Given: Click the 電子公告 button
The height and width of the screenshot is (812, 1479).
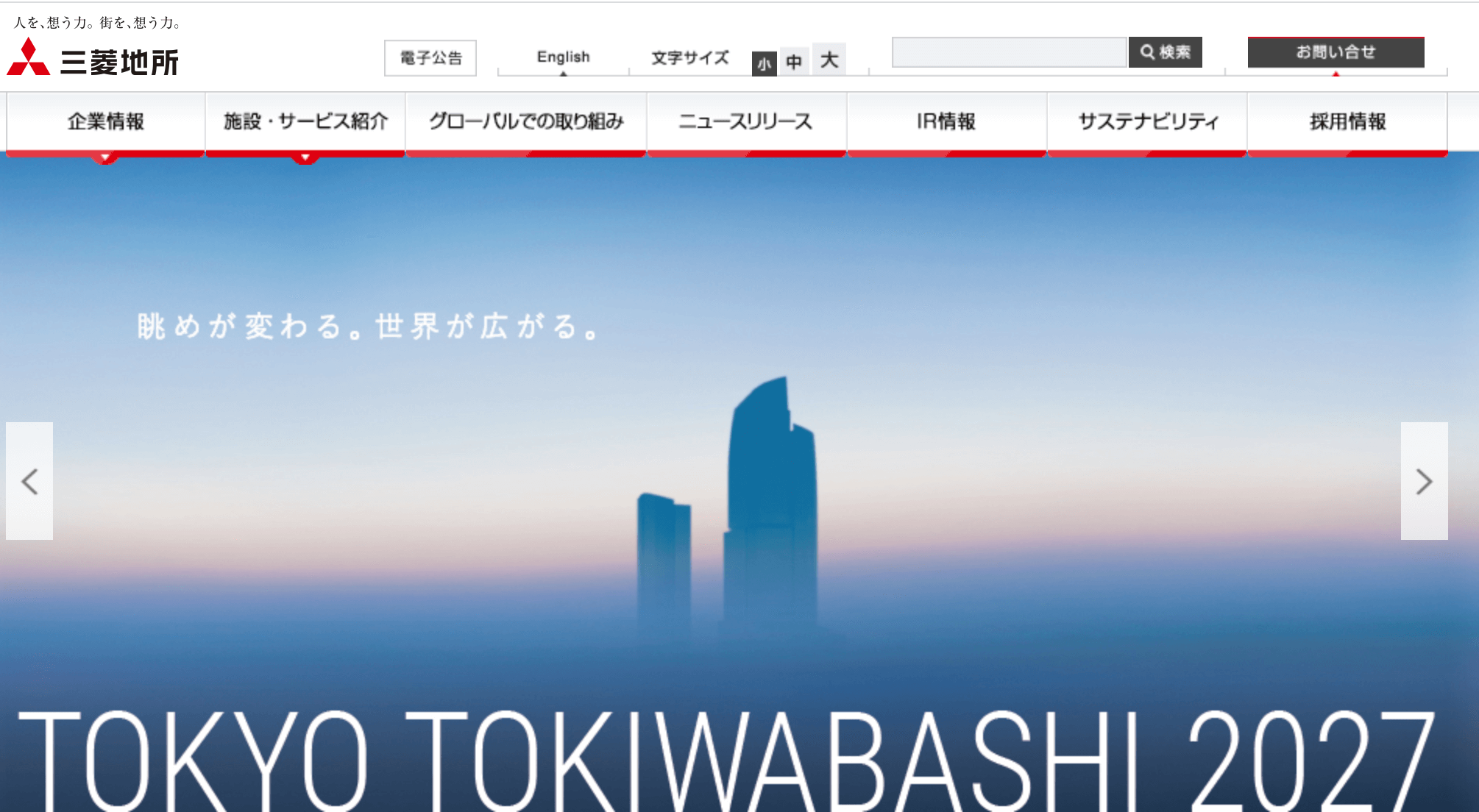Looking at the screenshot, I should pos(430,58).
